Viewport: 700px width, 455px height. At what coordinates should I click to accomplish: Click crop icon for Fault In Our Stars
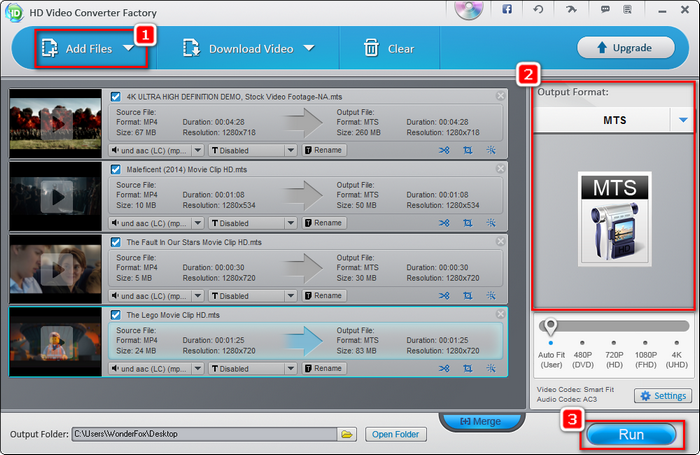[x=467, y=296]
